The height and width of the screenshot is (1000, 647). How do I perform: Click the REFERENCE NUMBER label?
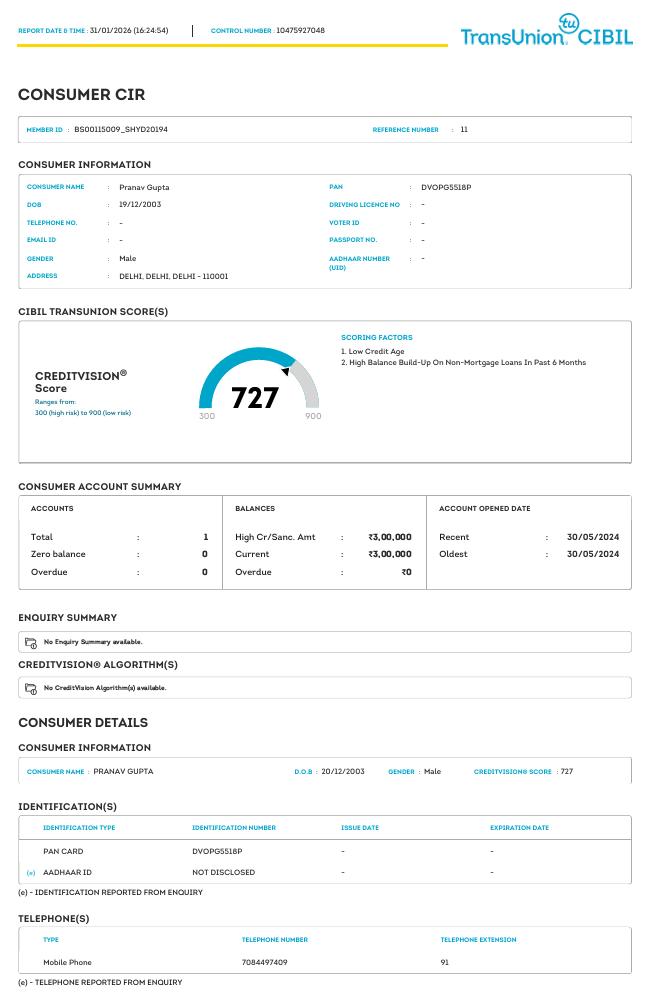click(x=405, y=130)
